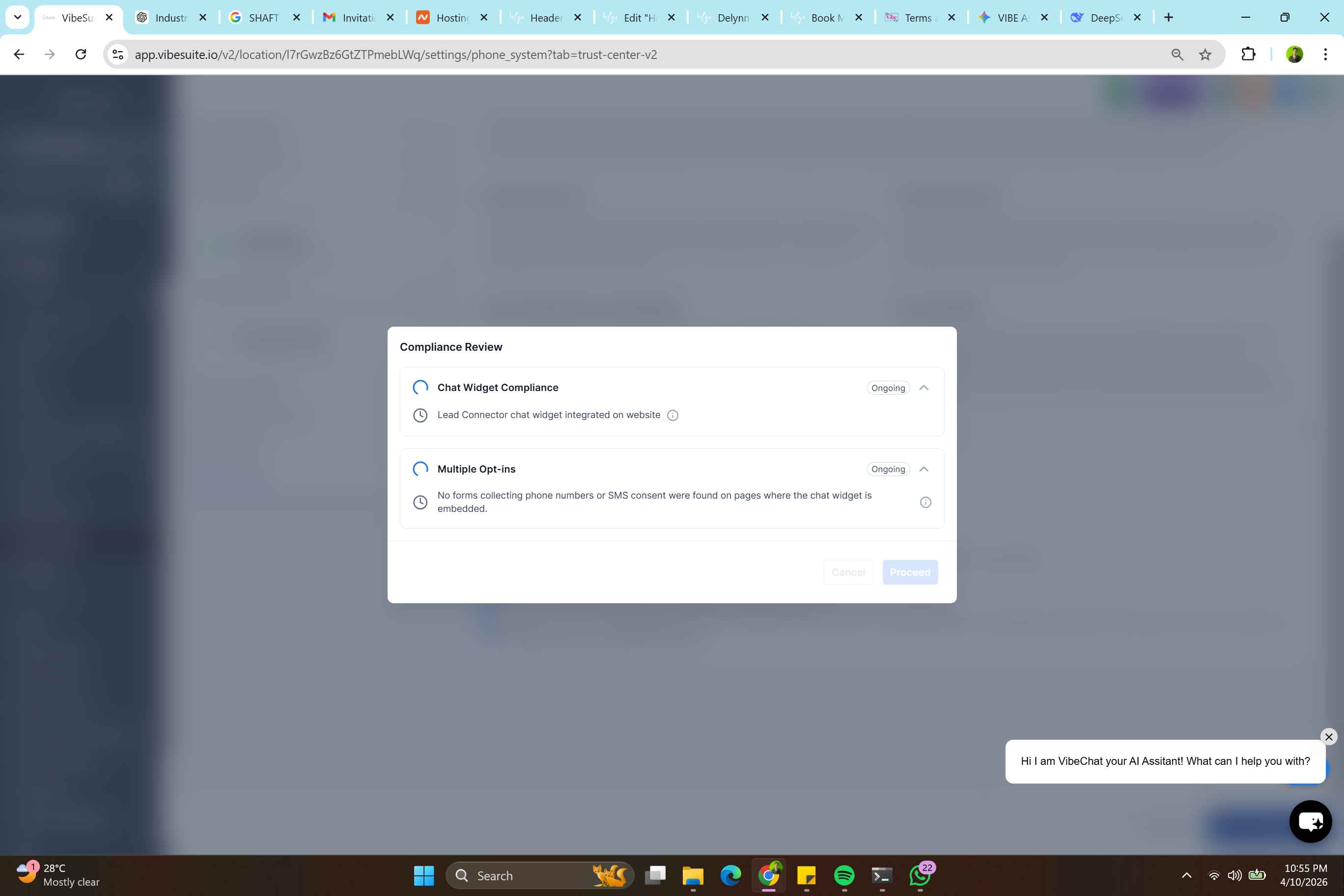Click the Ongoing badge for Multiple Opt-ins
The height and width of the screenshot is (896, 1344).
(x=888, y=469)
